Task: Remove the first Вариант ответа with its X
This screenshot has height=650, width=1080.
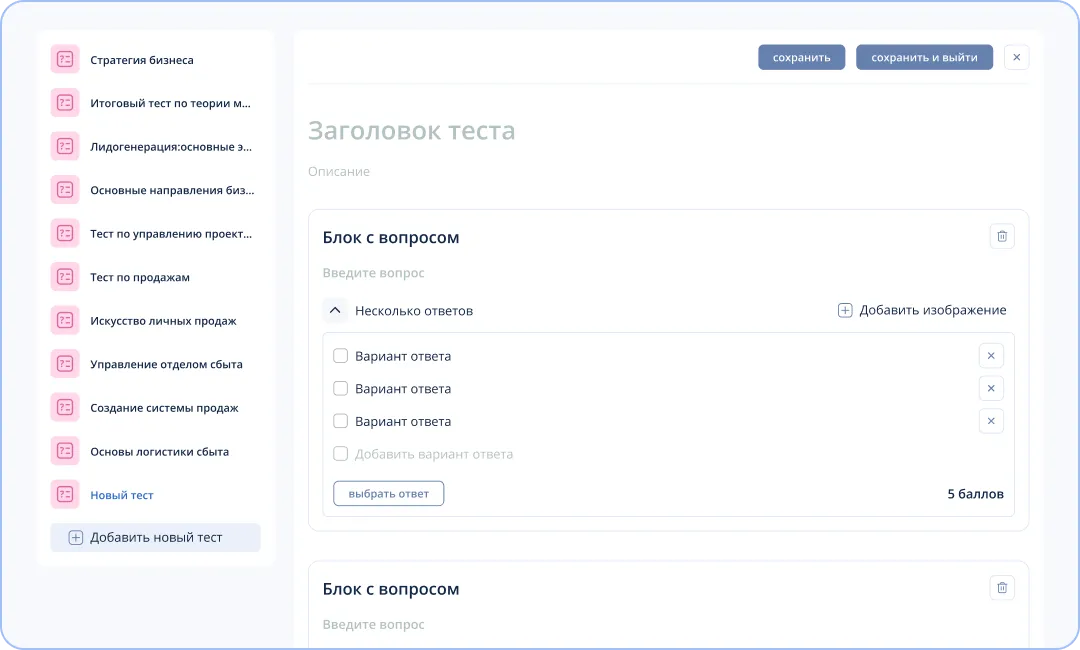Action: [991, 356]
